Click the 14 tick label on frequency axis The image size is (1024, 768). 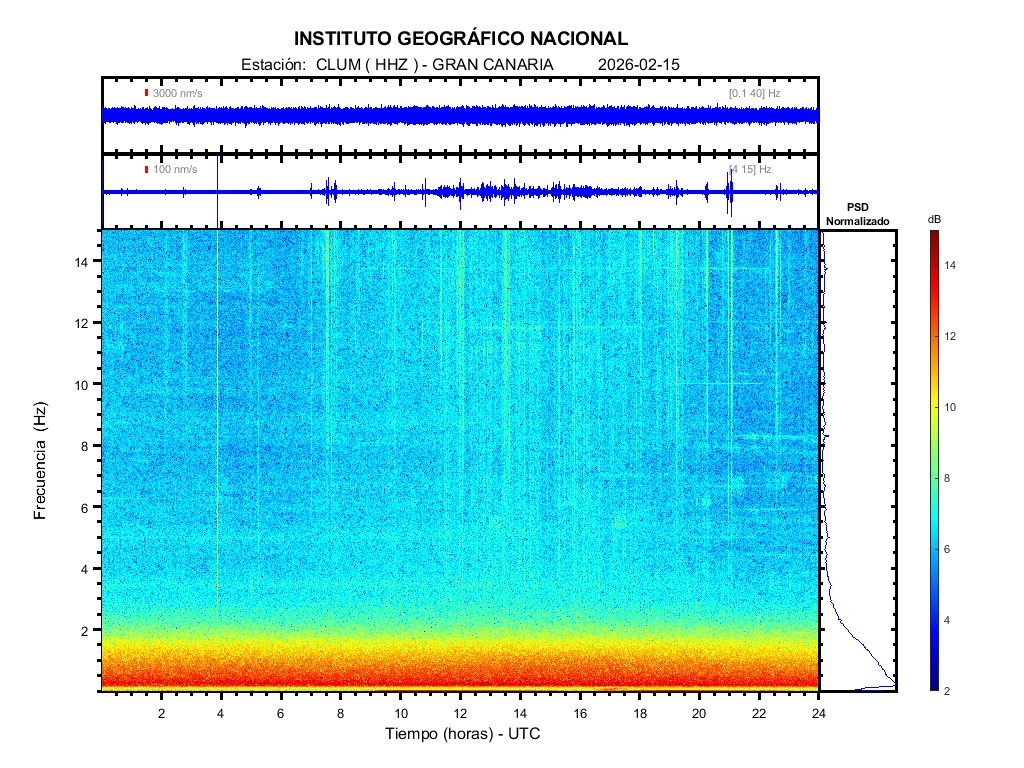coord(84,261)
